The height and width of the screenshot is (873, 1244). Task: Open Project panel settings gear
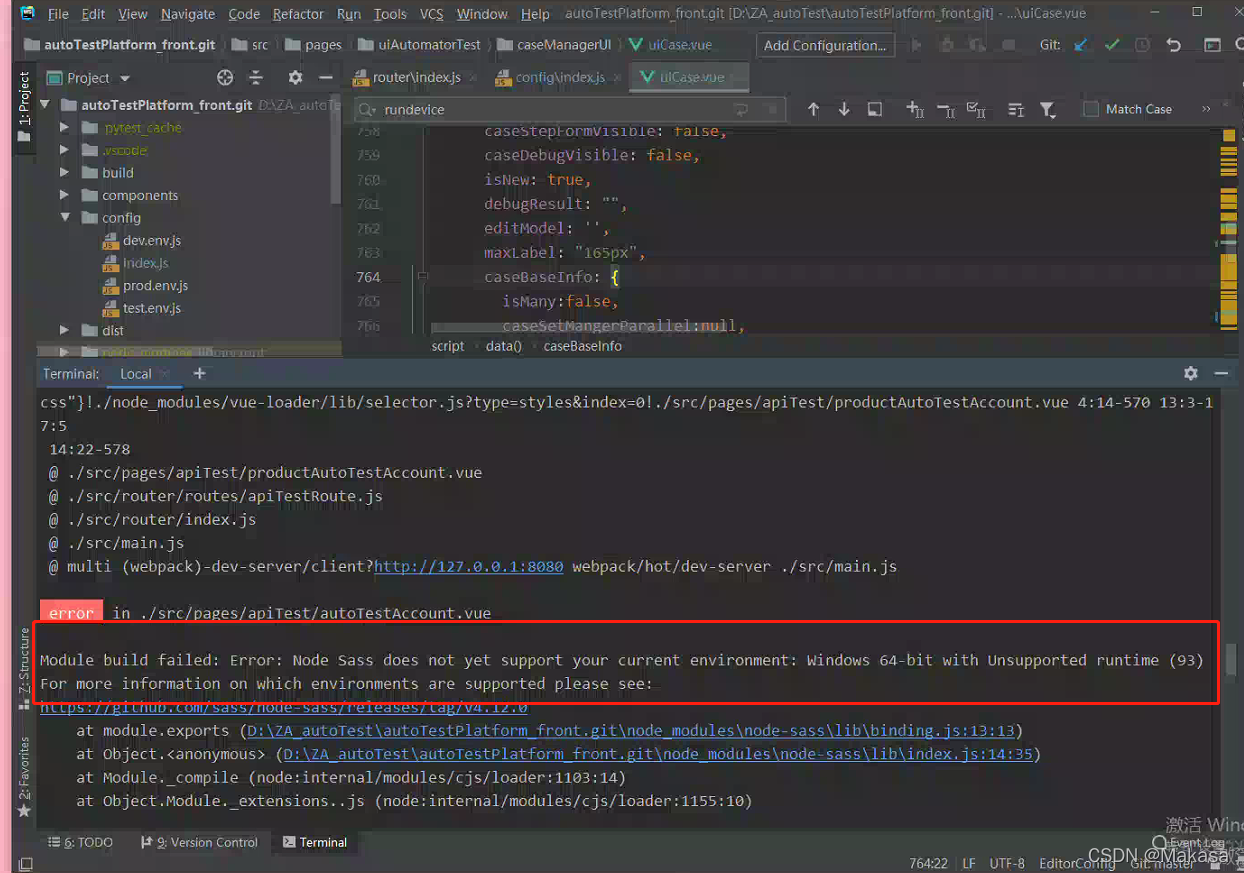click(295, 78)
